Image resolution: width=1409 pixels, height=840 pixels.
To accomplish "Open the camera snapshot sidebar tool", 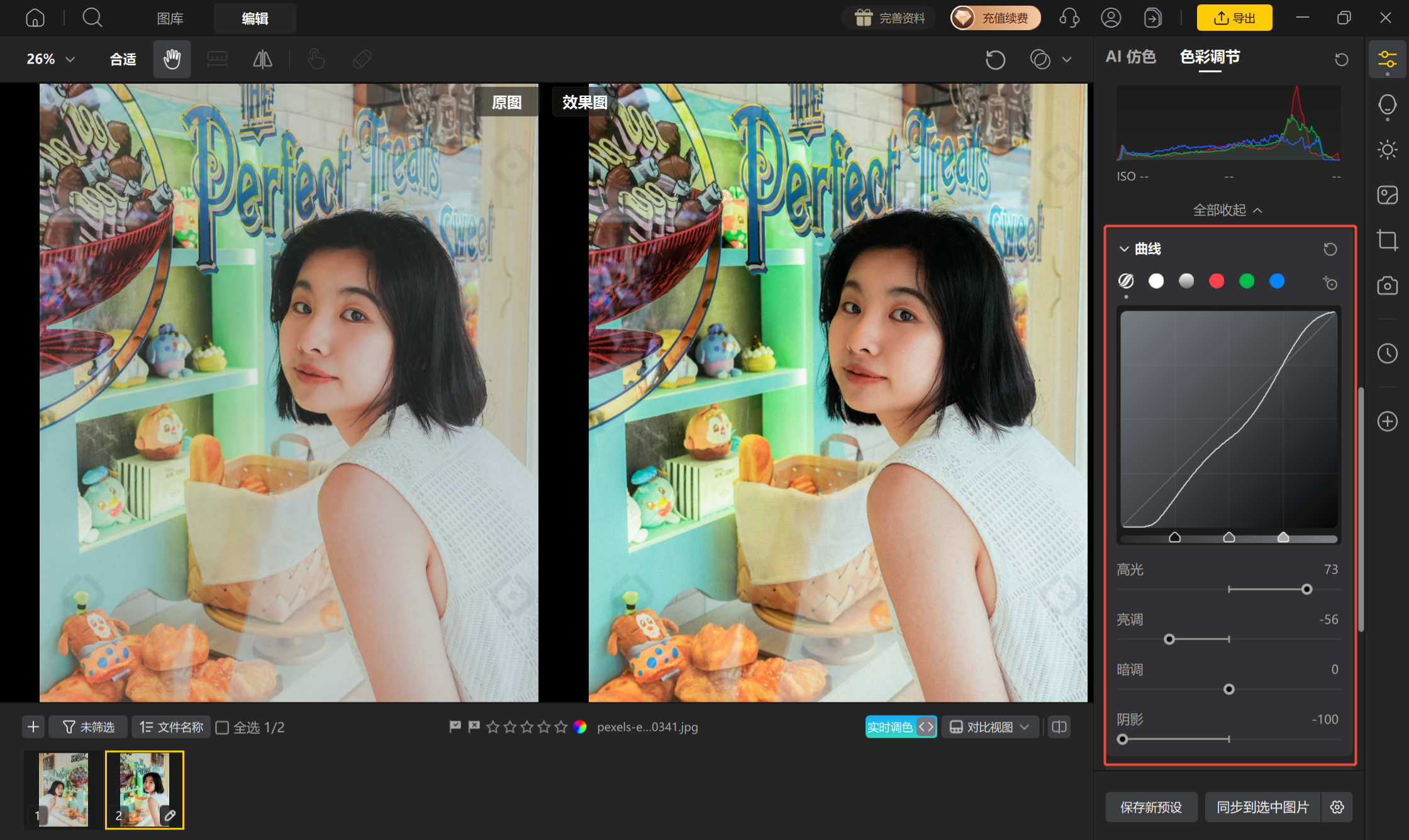I will [x=1387, y=286].
